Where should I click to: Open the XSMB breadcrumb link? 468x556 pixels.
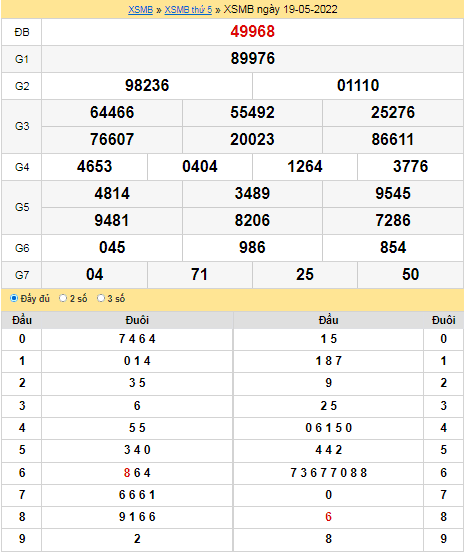pyautogui.click(x=140, y=10)
